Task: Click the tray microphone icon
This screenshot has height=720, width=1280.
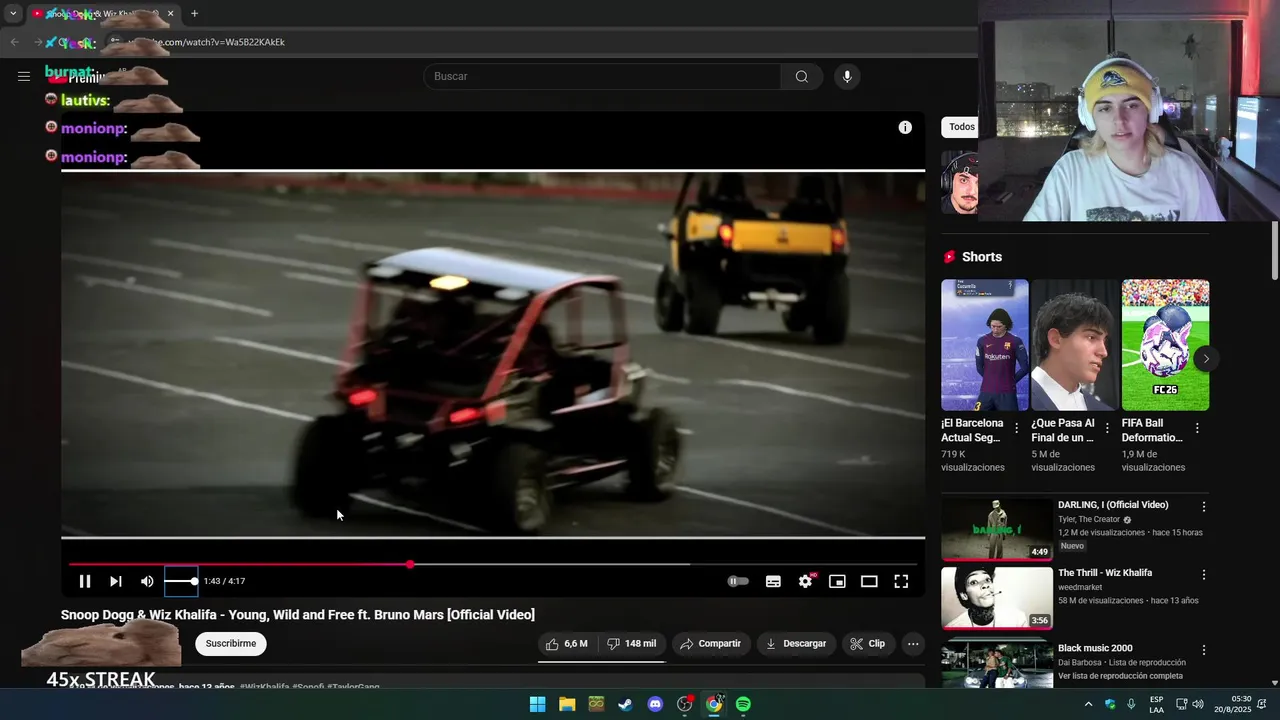Action: coord(1131,704)
